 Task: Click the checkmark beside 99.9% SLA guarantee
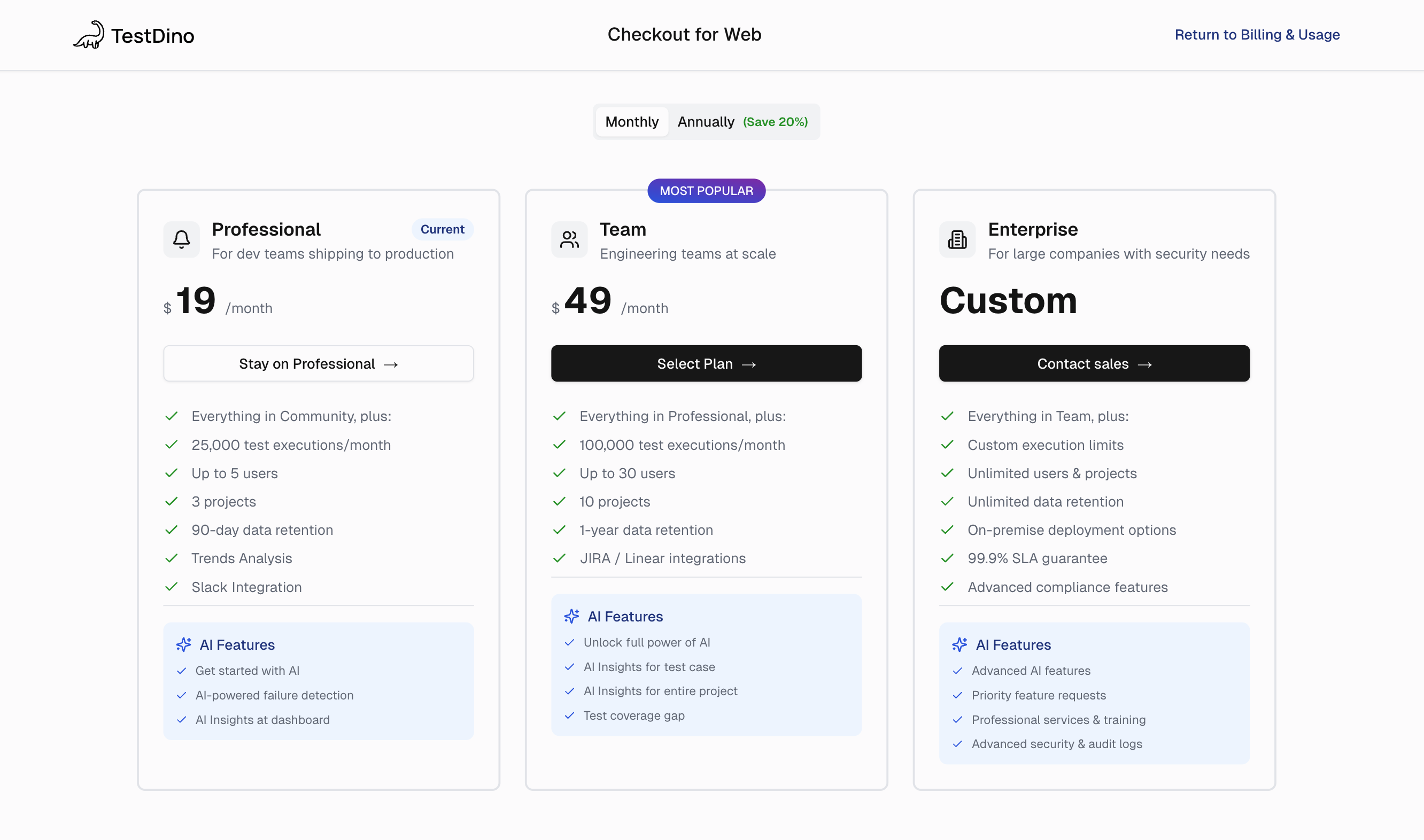coord(947,558)
